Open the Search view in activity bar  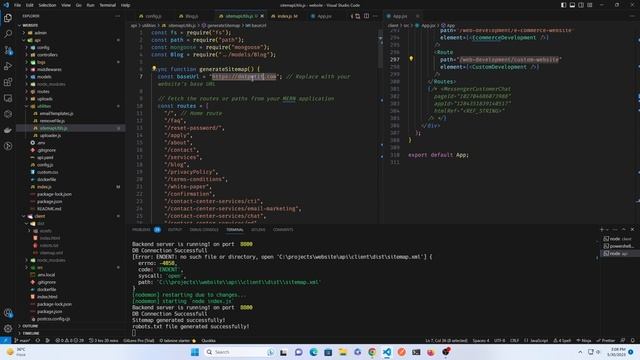click(8, 34)
